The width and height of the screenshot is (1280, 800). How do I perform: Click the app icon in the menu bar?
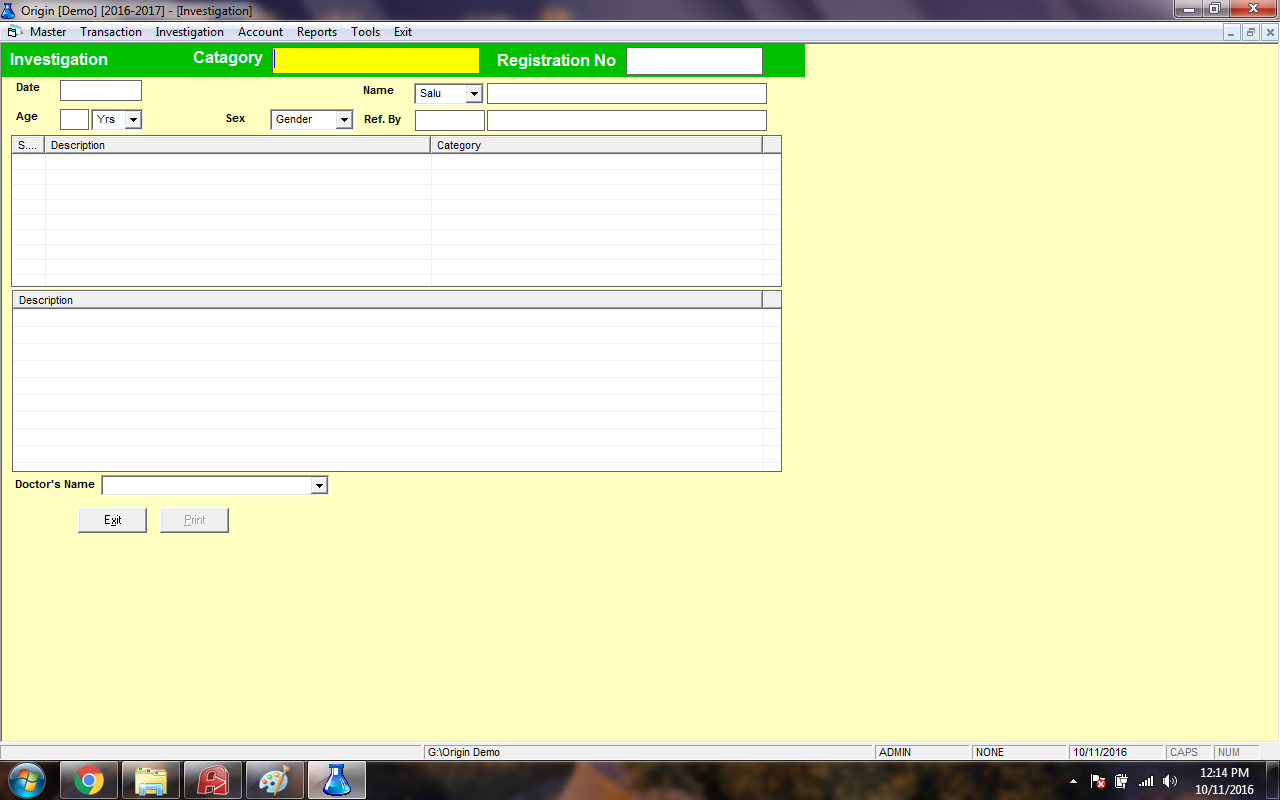pos(15,32)
